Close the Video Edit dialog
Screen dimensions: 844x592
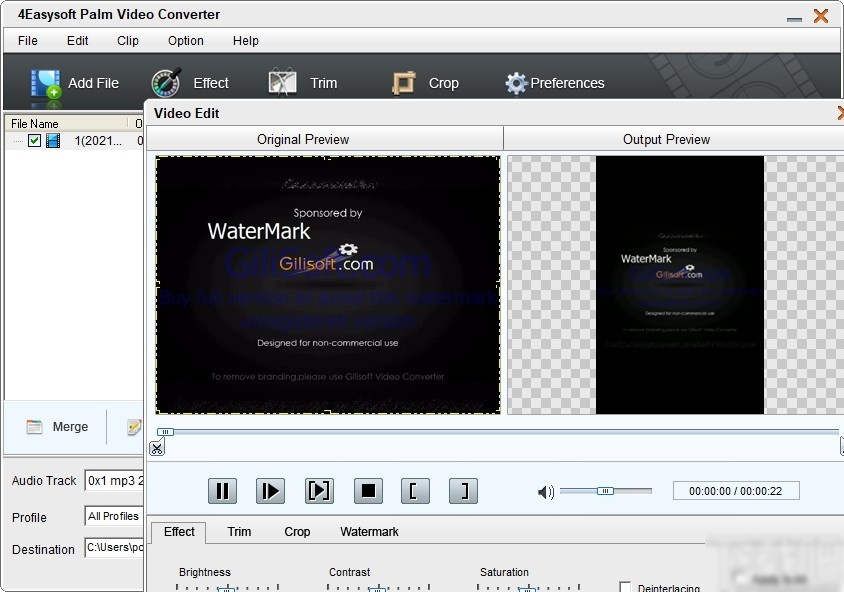tap(840, 112)
